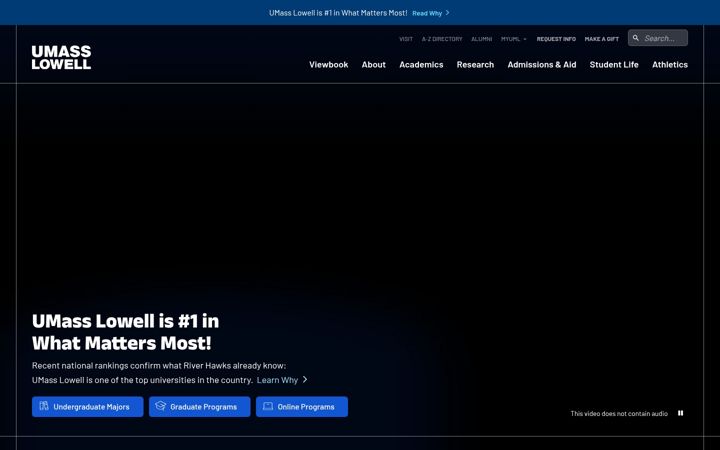Click the hero heading "What Matters Most!"
The image size is (720, 450).
(x=122, y=343)
